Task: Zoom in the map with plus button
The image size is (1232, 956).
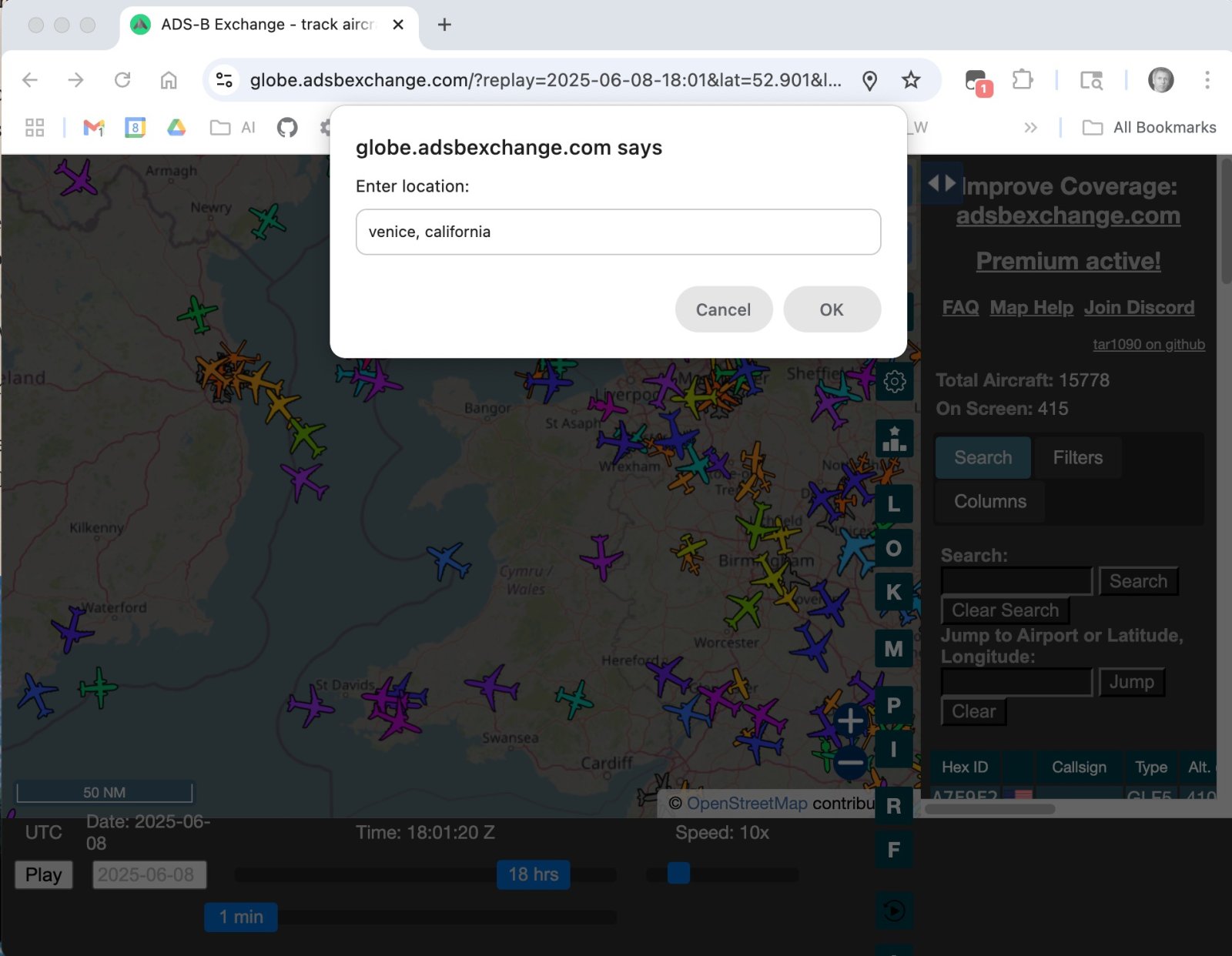Action: click(x=850, y=721)
